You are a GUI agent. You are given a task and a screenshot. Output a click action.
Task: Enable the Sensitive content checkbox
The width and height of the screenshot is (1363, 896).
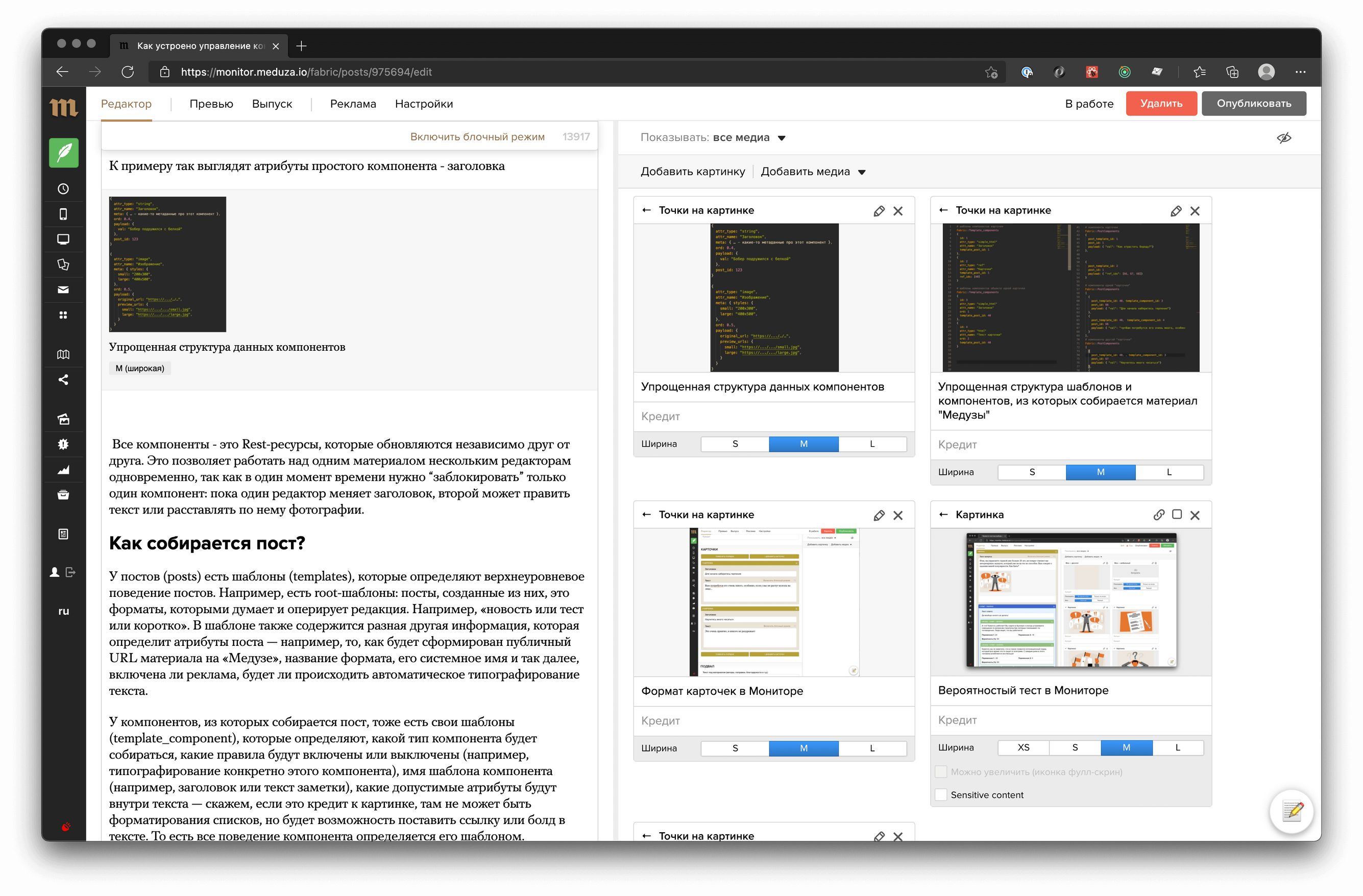[941, 794]
